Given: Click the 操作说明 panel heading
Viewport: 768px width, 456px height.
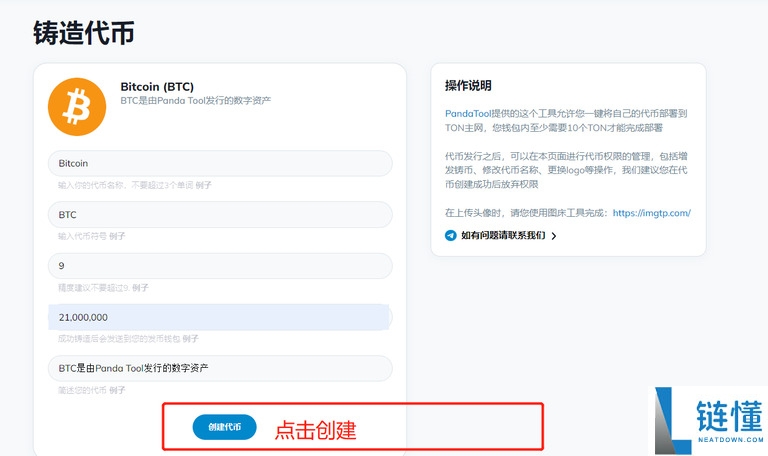Looking at the screenshot, I should (468, 86).
